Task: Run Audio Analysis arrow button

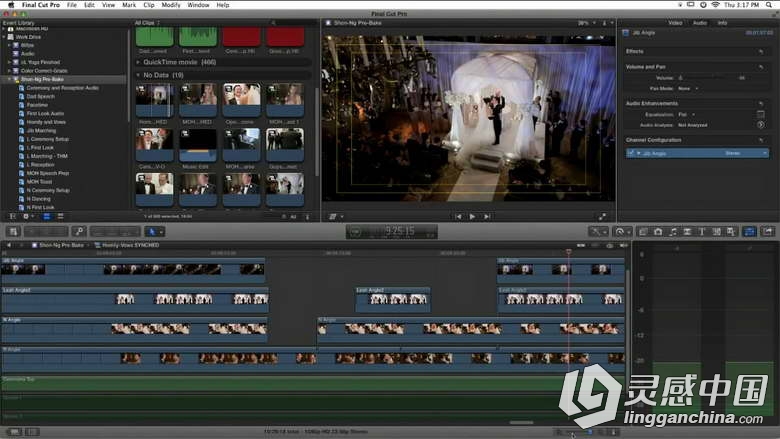Action: click(761, 125)
